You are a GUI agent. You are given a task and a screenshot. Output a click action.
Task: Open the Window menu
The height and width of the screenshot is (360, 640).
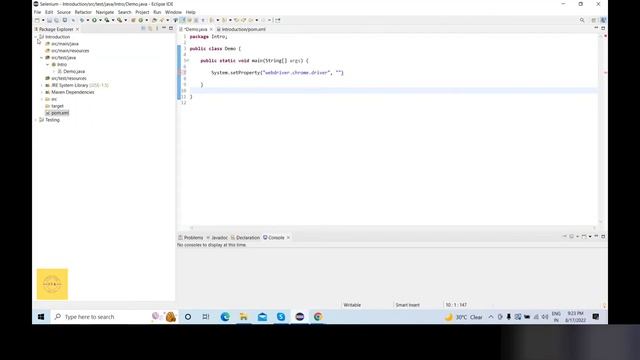(173, 12)
